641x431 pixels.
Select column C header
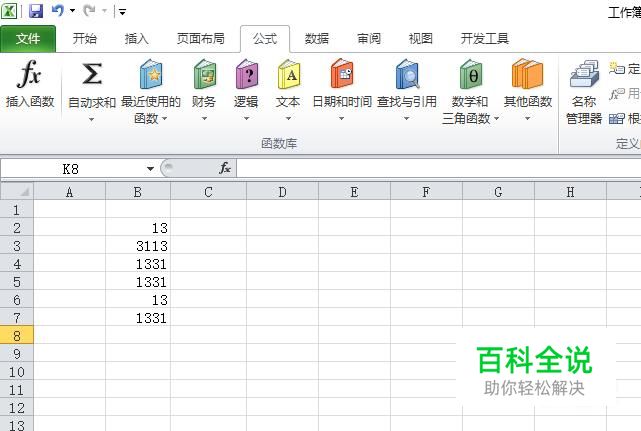tap(208, 192)
